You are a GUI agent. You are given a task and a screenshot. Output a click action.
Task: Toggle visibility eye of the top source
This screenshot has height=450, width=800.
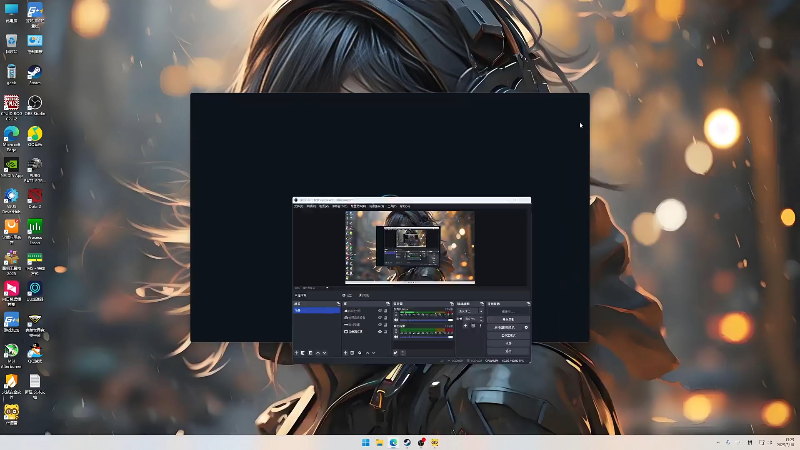coord(380,311)
